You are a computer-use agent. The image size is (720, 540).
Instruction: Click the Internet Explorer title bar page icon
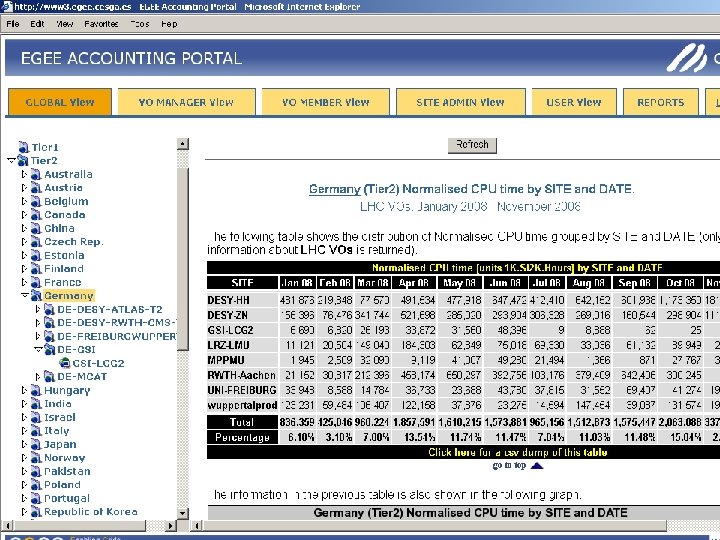click(x=6, y=6)
